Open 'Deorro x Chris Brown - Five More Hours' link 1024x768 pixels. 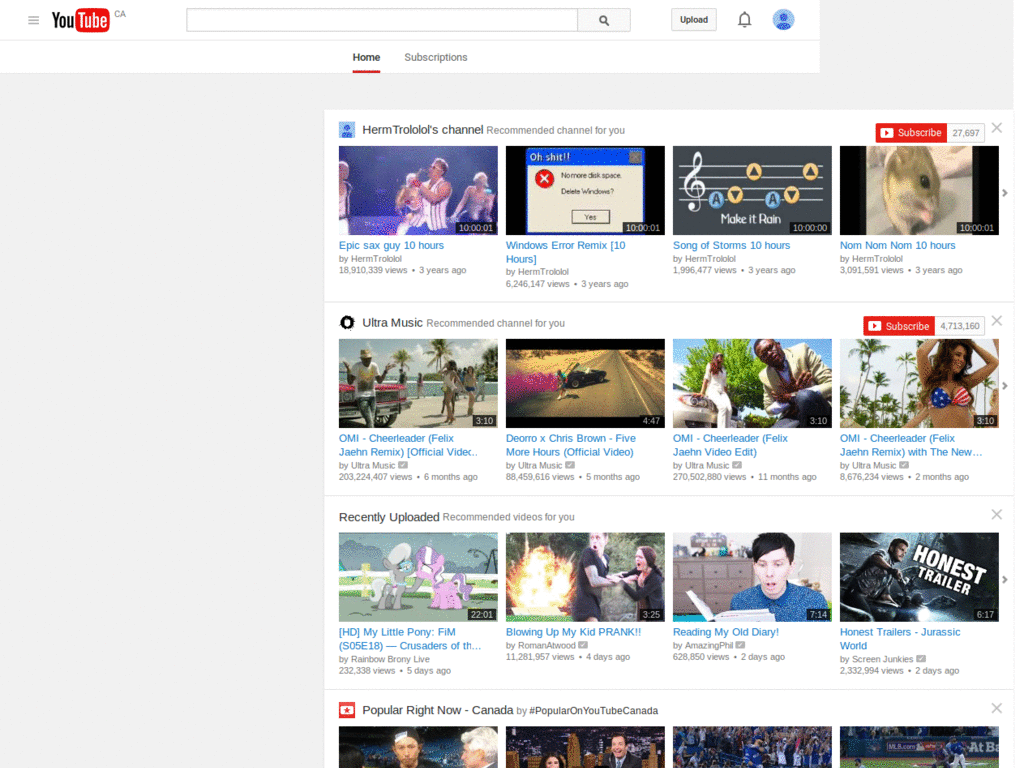(x=571, y=445)
